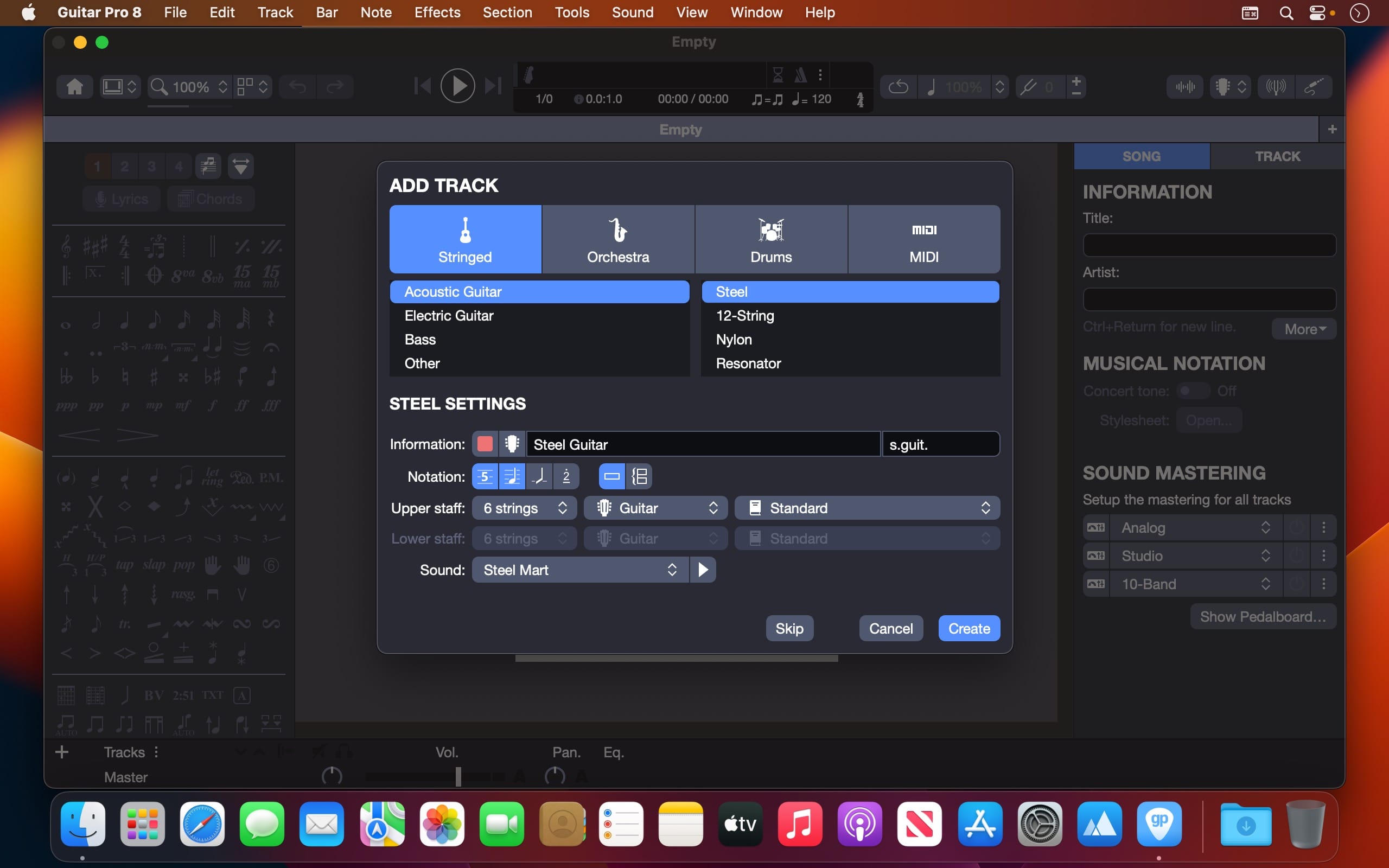Open the Effects menu
This screenshot has width=1389, height=868.
coord(437,12)
